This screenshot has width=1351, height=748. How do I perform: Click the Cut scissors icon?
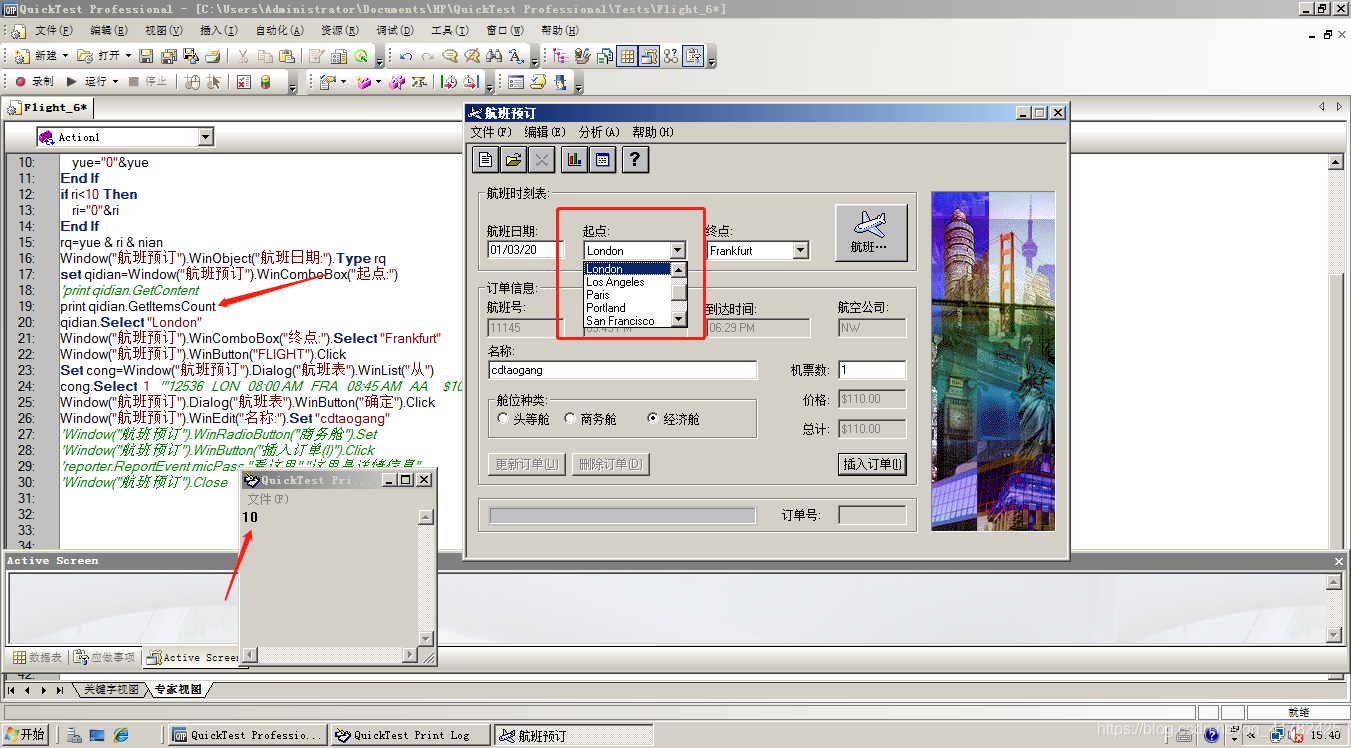pyautogui.click(x=243, y=56)
